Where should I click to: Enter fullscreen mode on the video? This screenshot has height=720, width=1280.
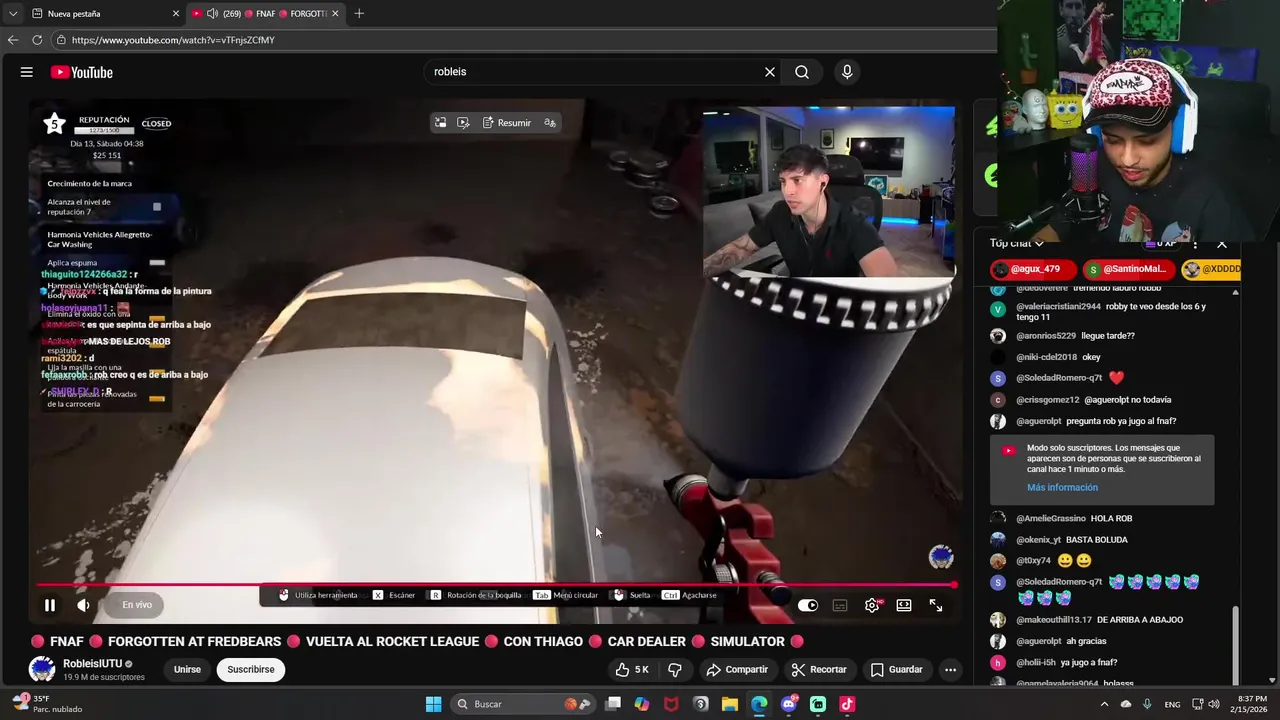click(936, 605)
